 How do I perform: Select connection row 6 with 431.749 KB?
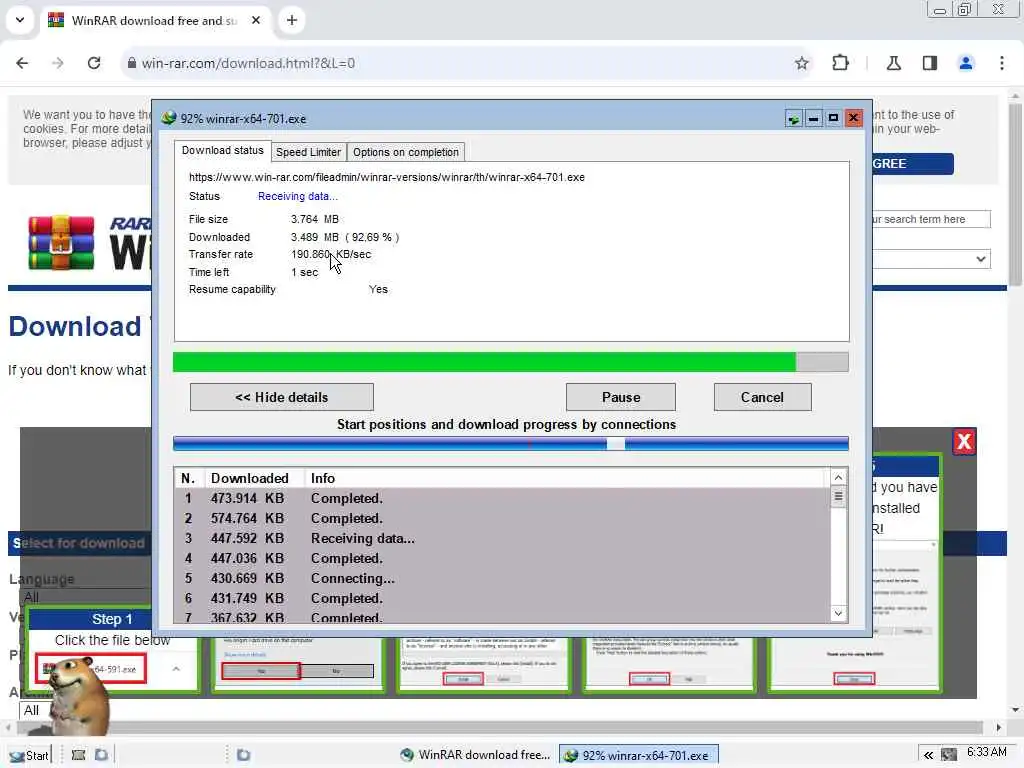502,598
